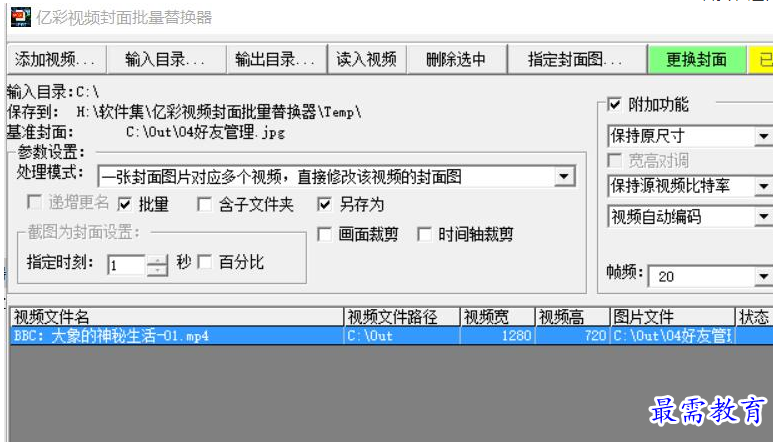This screenshot has height=442, width=773.
Task: Toggle the 时间轴裁剪 checkbox
Action: (x=424, y=234)
